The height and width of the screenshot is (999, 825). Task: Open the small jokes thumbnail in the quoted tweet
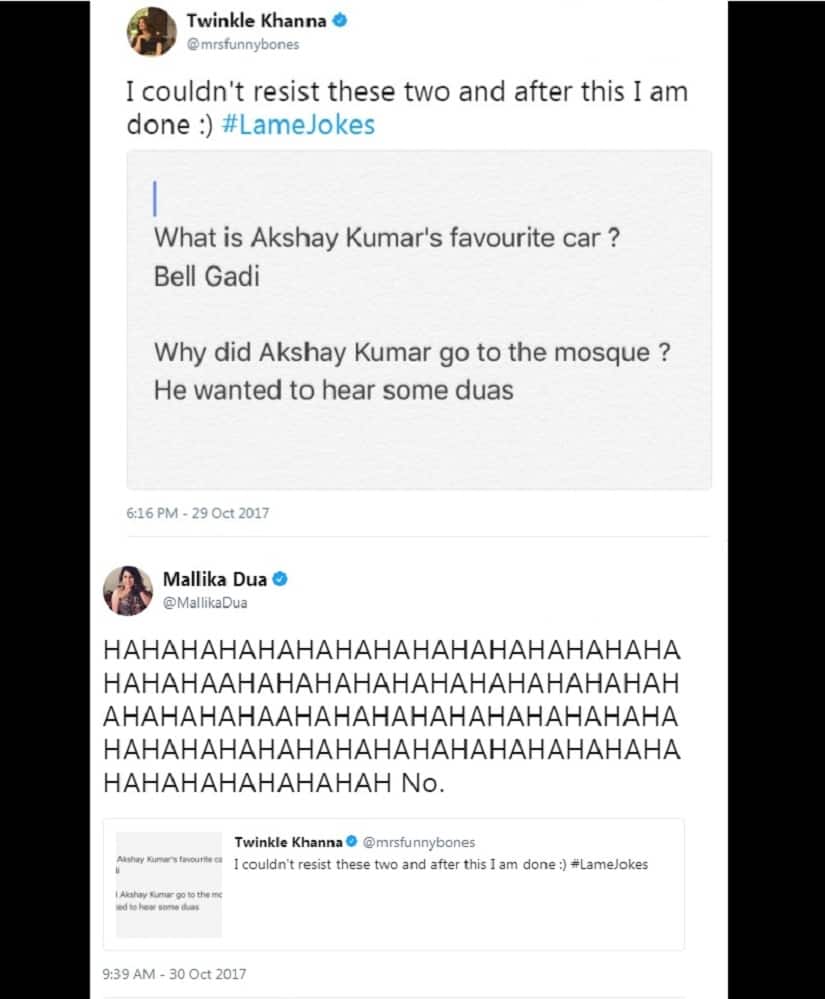[169, 884]
